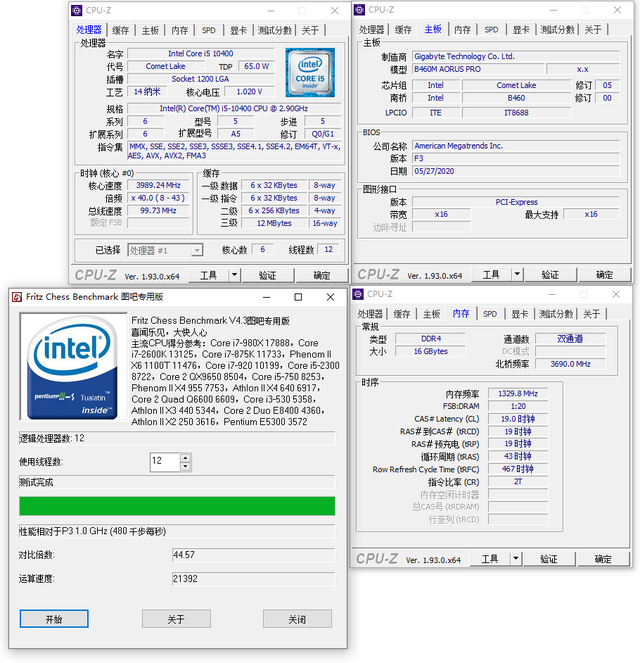Click the 三级 cache value 12 MBytes
Screen dimensions: 640x663
274,223
